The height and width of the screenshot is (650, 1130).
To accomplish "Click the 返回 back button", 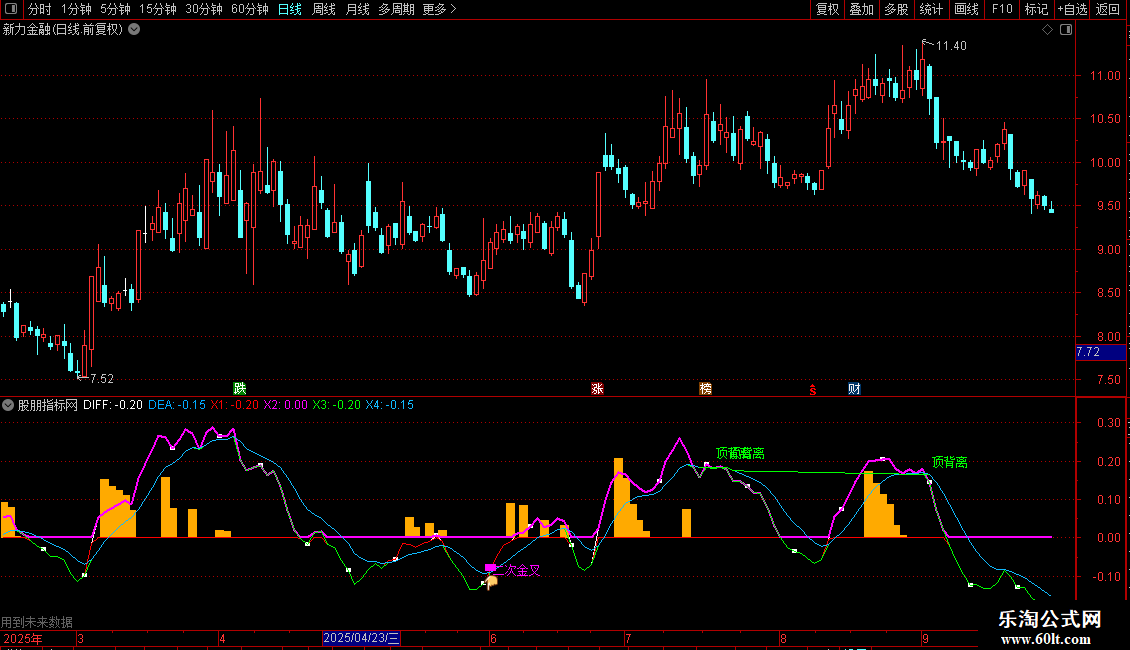I will (1108, 9).
